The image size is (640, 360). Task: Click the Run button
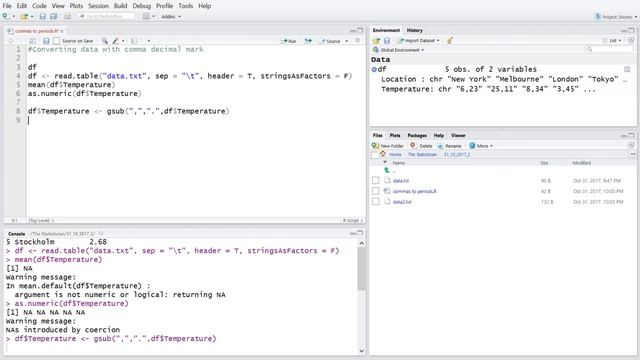tap(289, 41)
